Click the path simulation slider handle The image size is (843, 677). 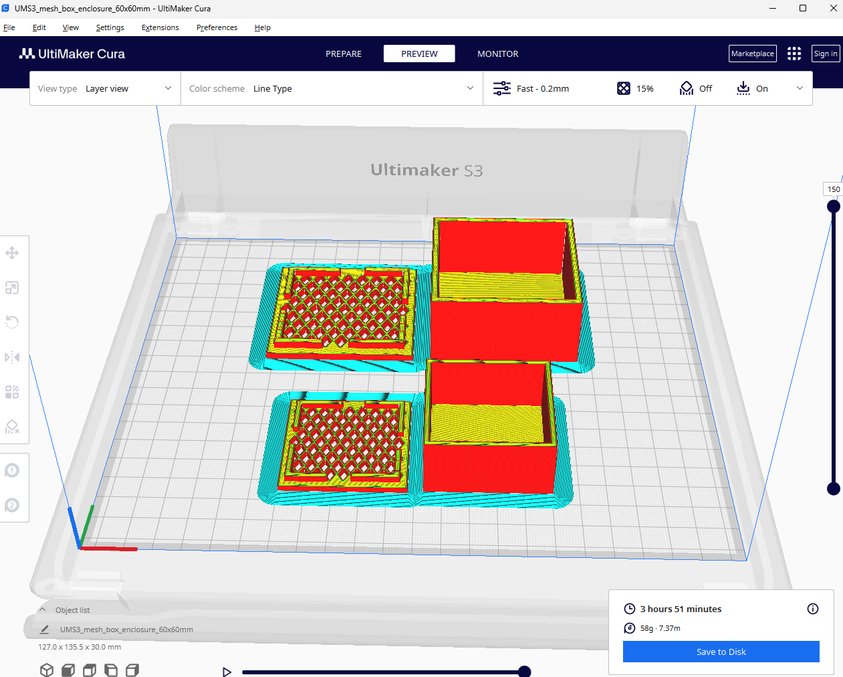tap(524, 671)
